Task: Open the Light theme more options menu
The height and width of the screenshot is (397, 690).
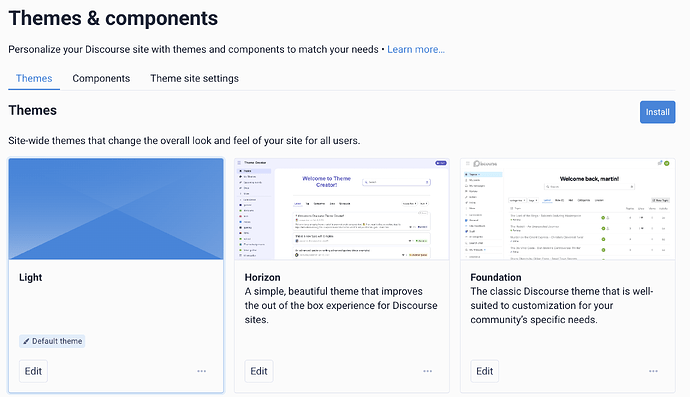Action: (x=202, y=371)
